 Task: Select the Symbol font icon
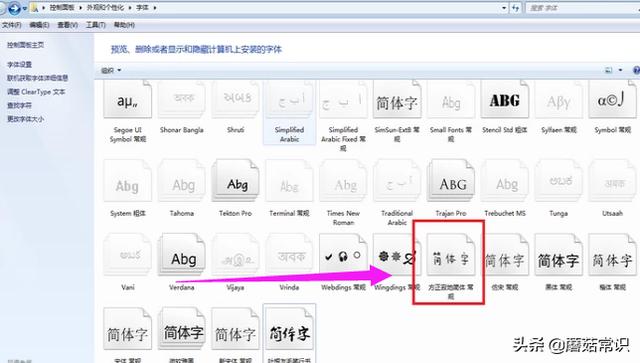(612, 100)
